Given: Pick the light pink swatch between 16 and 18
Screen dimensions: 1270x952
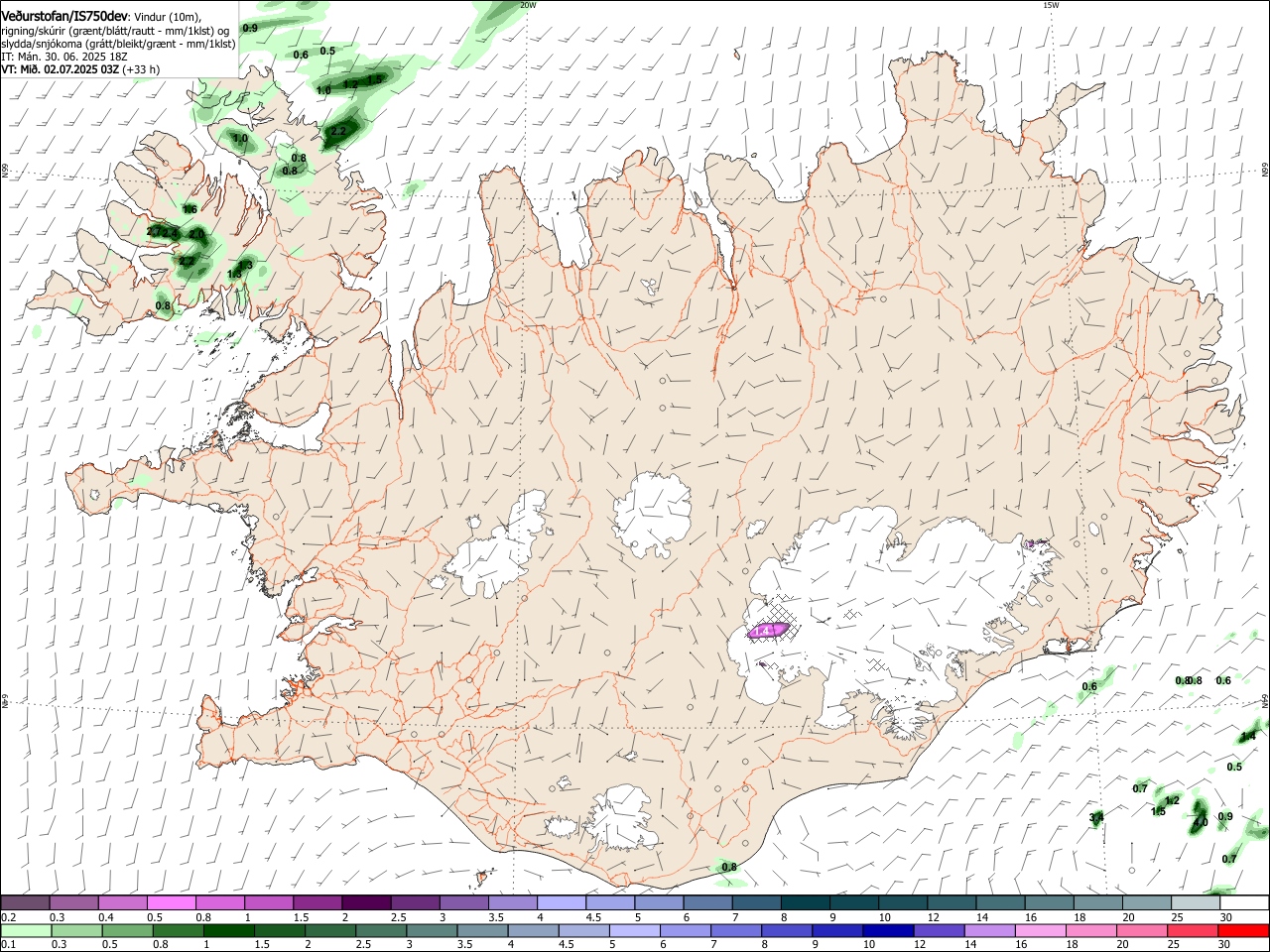Looking at the screenshot, I should click(x=1040, y=931).
